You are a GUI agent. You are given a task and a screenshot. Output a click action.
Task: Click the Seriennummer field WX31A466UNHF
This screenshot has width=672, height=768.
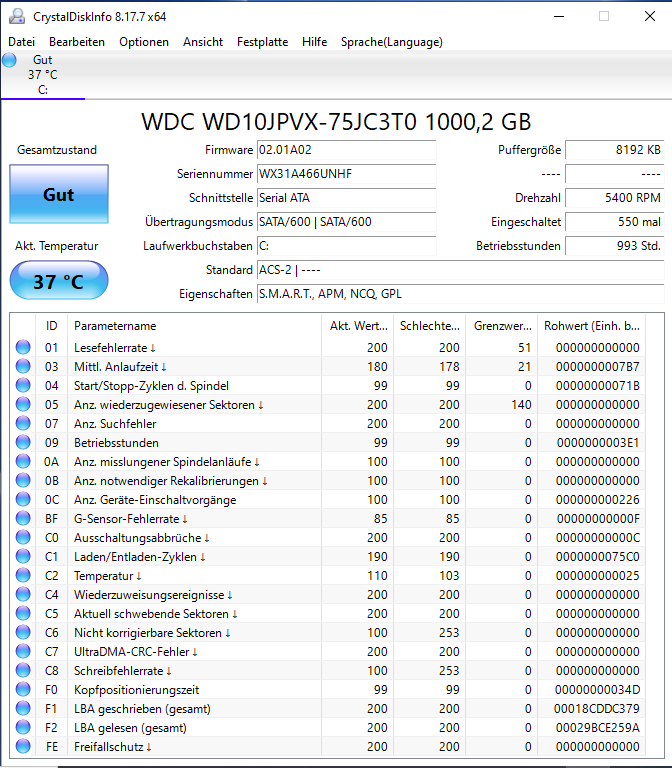(x=346, y=174)
